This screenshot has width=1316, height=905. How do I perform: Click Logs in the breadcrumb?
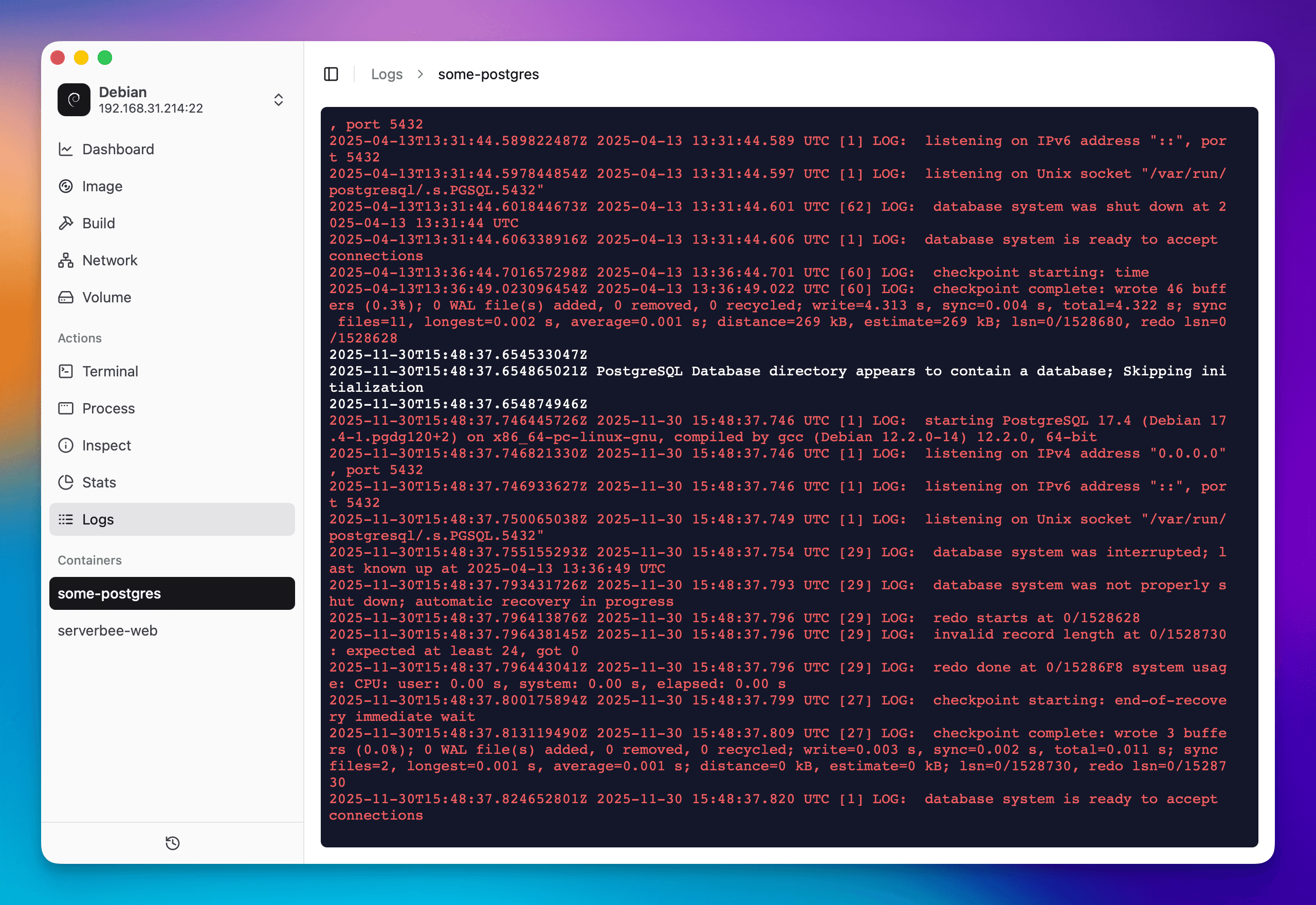click(387, 74)
